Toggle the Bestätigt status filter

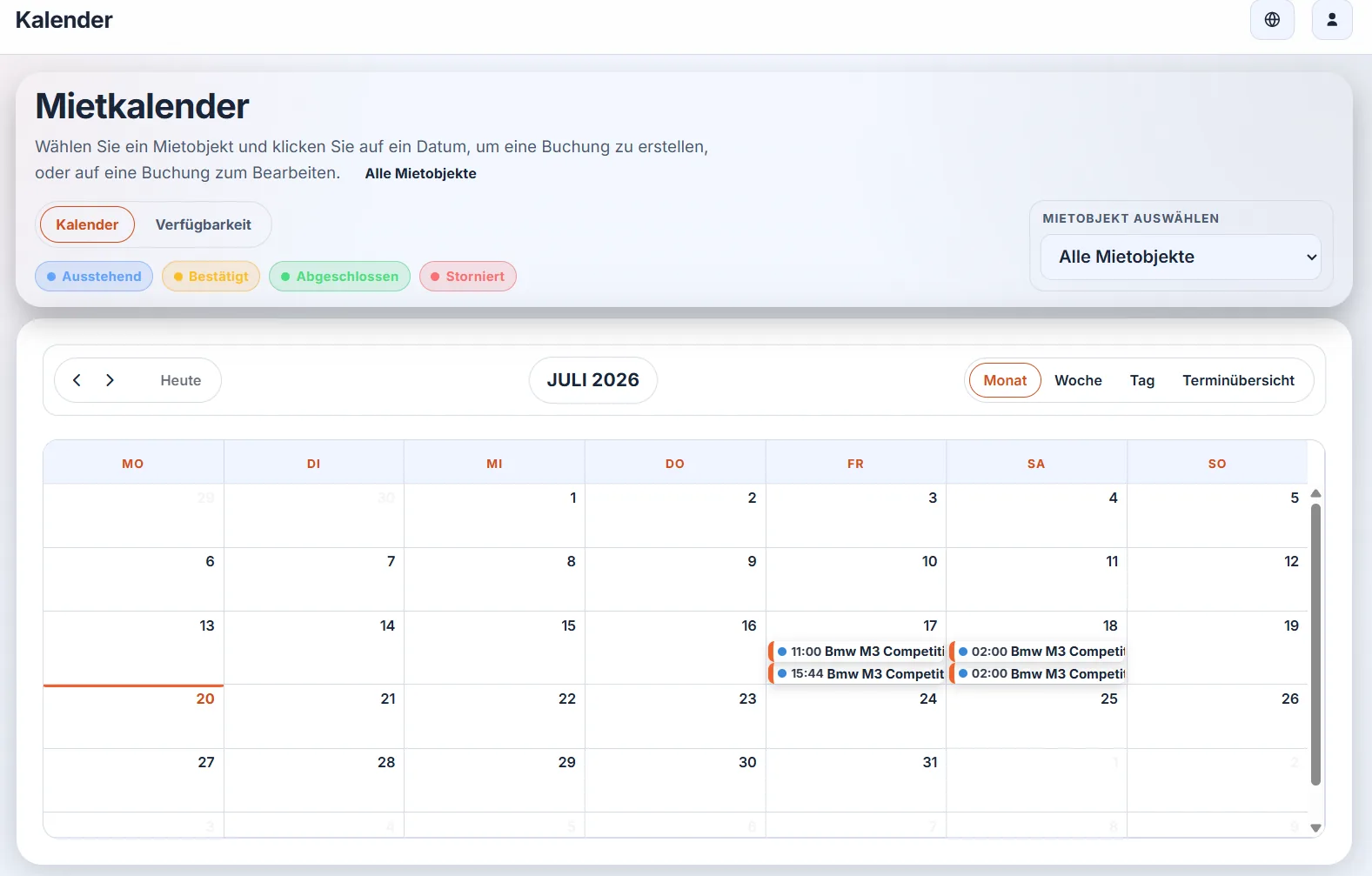point(211,277)
